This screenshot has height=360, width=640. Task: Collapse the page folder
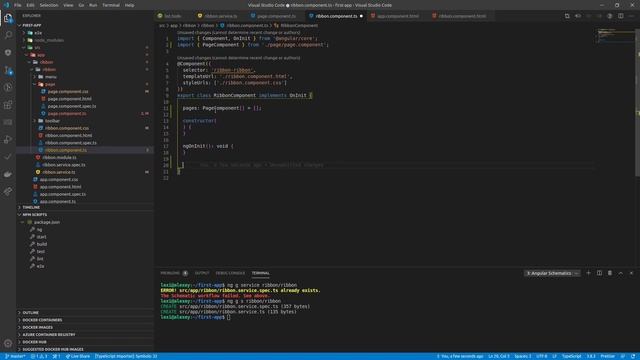click(x=50, y=84)
